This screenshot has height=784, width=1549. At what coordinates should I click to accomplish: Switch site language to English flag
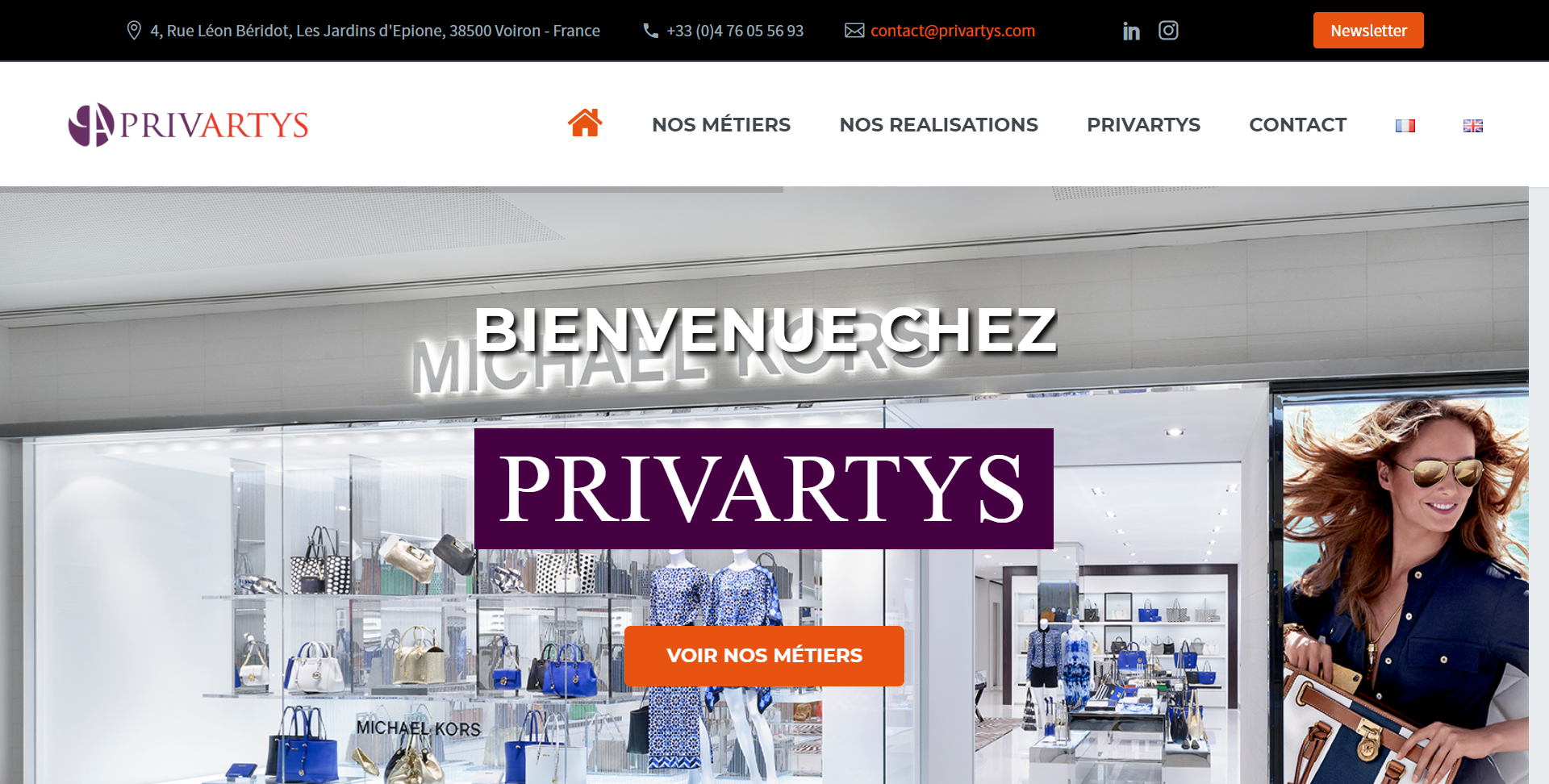point(1473,126)
